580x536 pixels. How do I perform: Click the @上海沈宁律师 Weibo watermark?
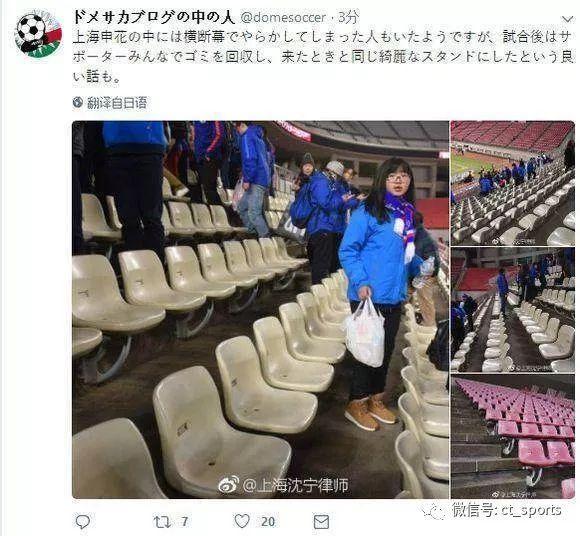coord(283,485)
